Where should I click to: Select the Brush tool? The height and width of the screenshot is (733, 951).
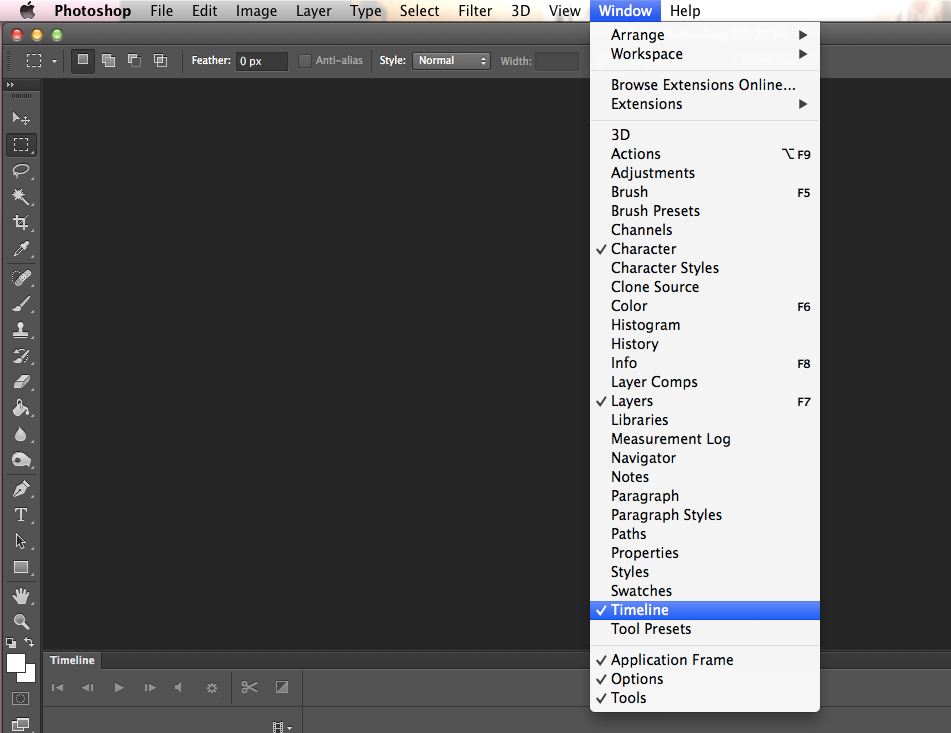[21, 304]
